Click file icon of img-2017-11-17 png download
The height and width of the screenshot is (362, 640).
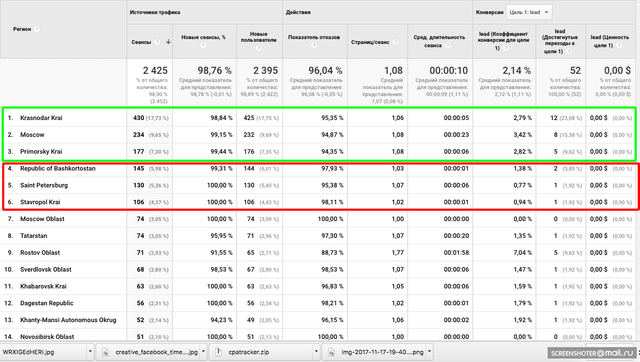(331, 352)
